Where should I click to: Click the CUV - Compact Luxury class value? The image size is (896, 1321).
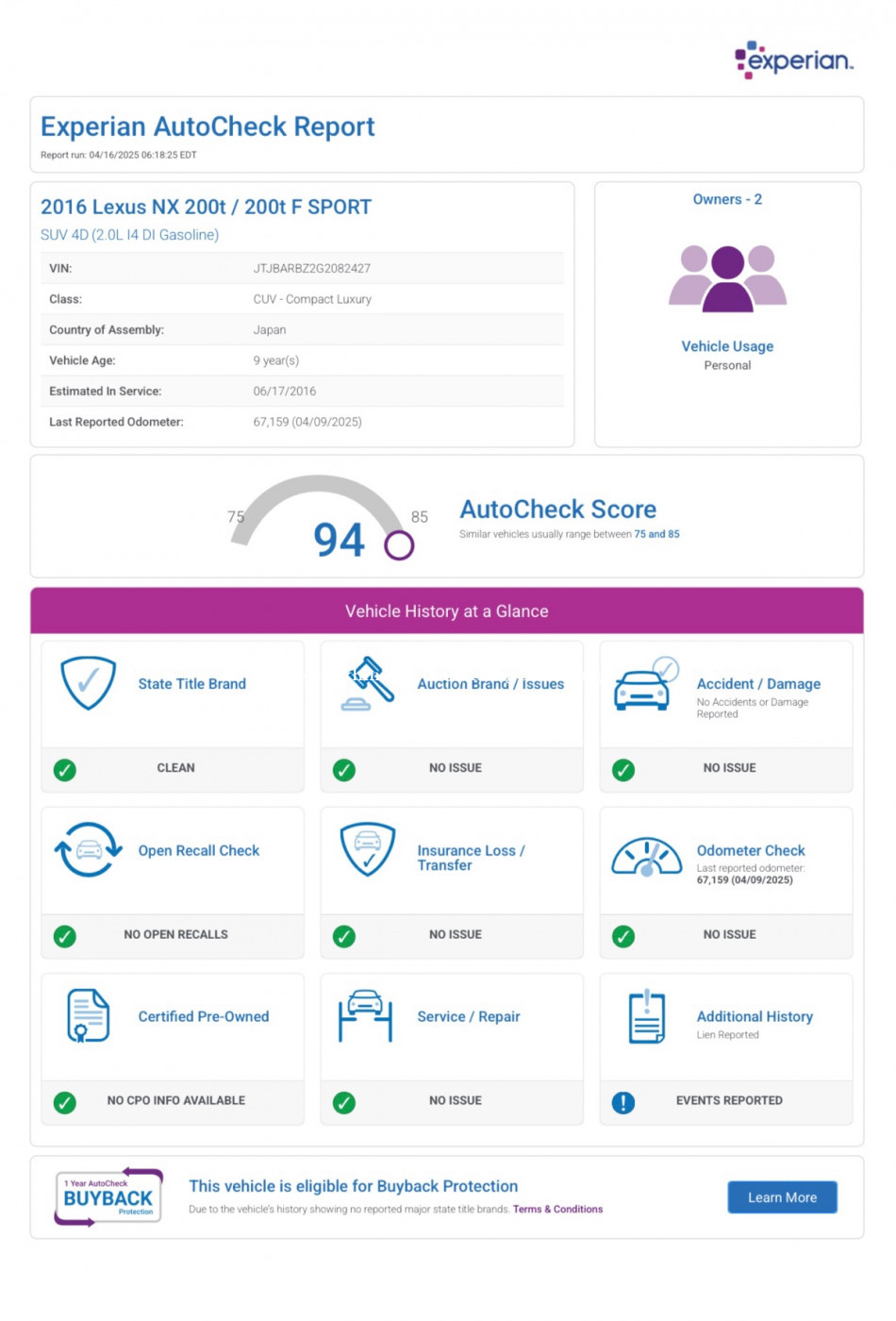pyautogui.click(x=312, y=299)
